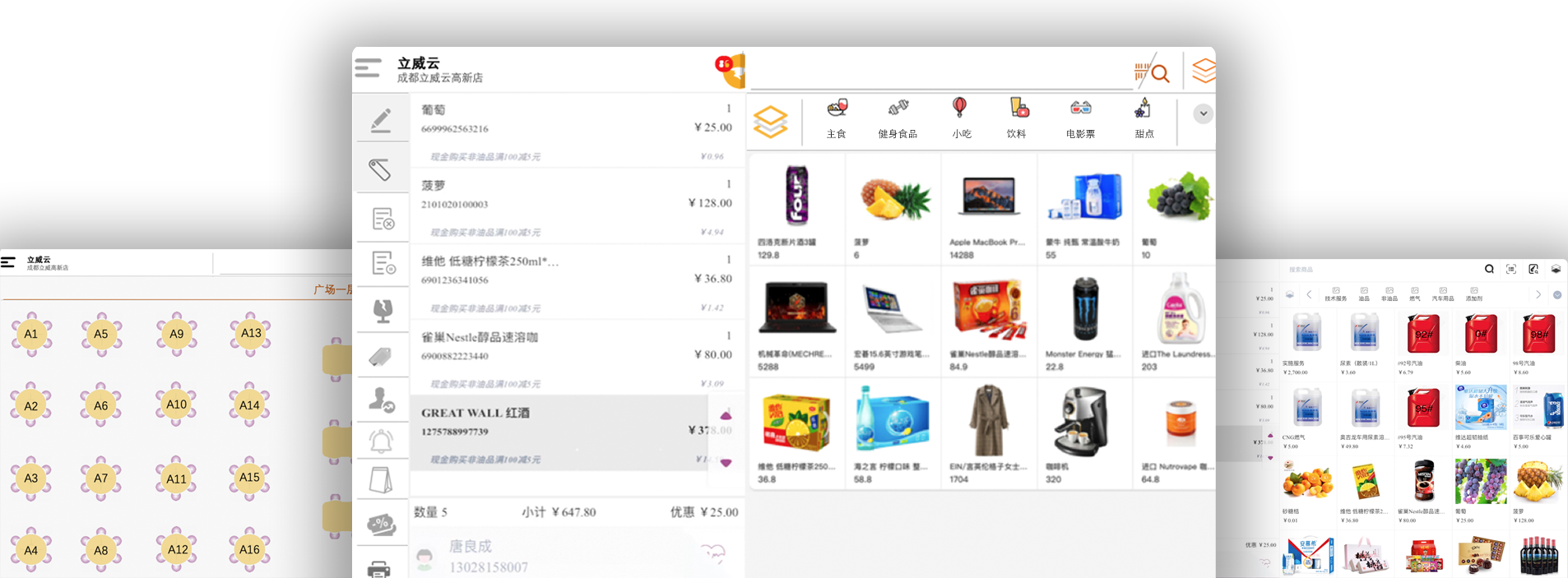Click the product search input field
Viewport: 1568px width, 578px height.
[941, 72]
